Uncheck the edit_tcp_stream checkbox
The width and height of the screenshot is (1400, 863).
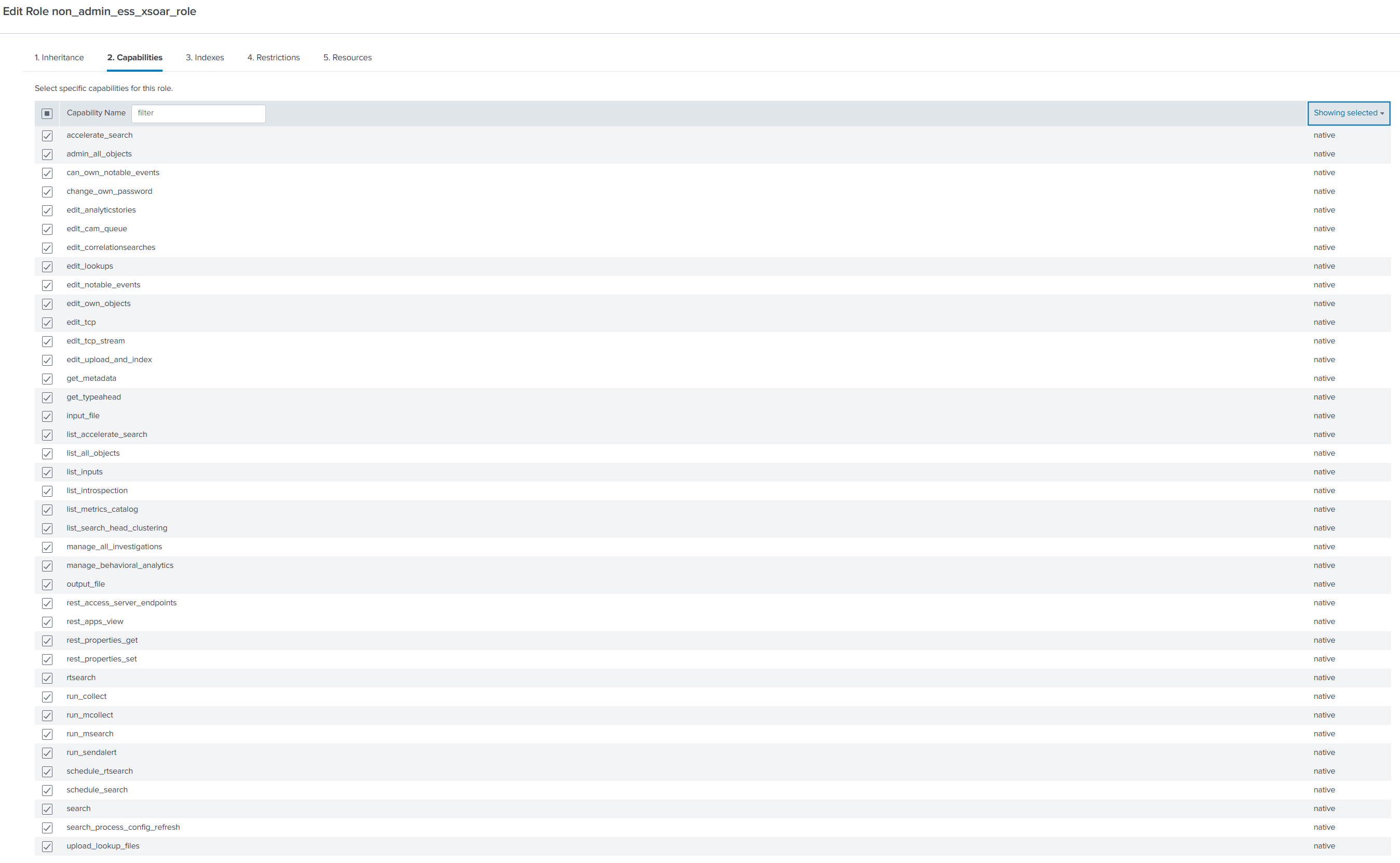tap(47, 341)
